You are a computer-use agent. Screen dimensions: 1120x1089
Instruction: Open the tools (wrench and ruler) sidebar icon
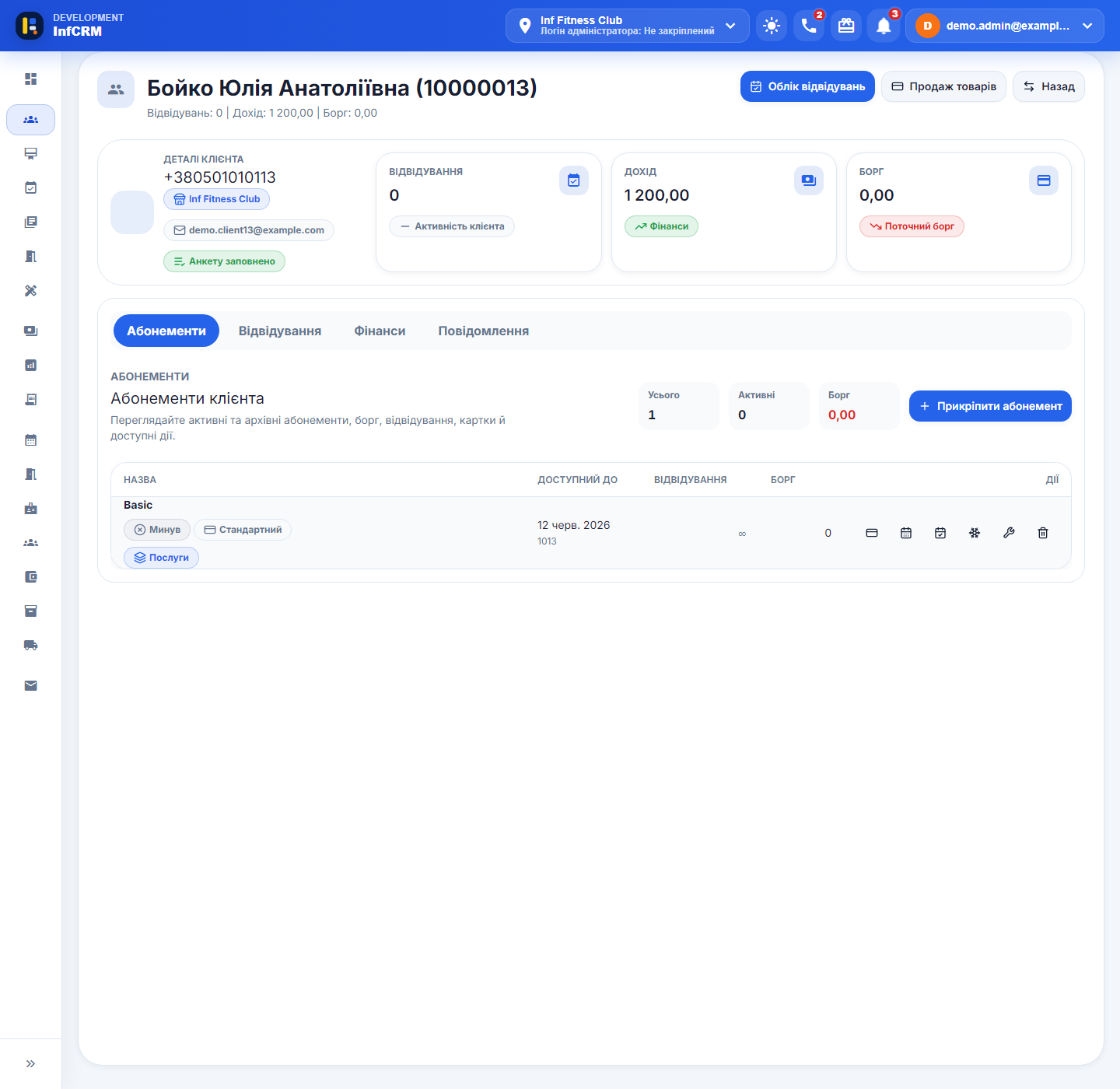pos(30,290)
